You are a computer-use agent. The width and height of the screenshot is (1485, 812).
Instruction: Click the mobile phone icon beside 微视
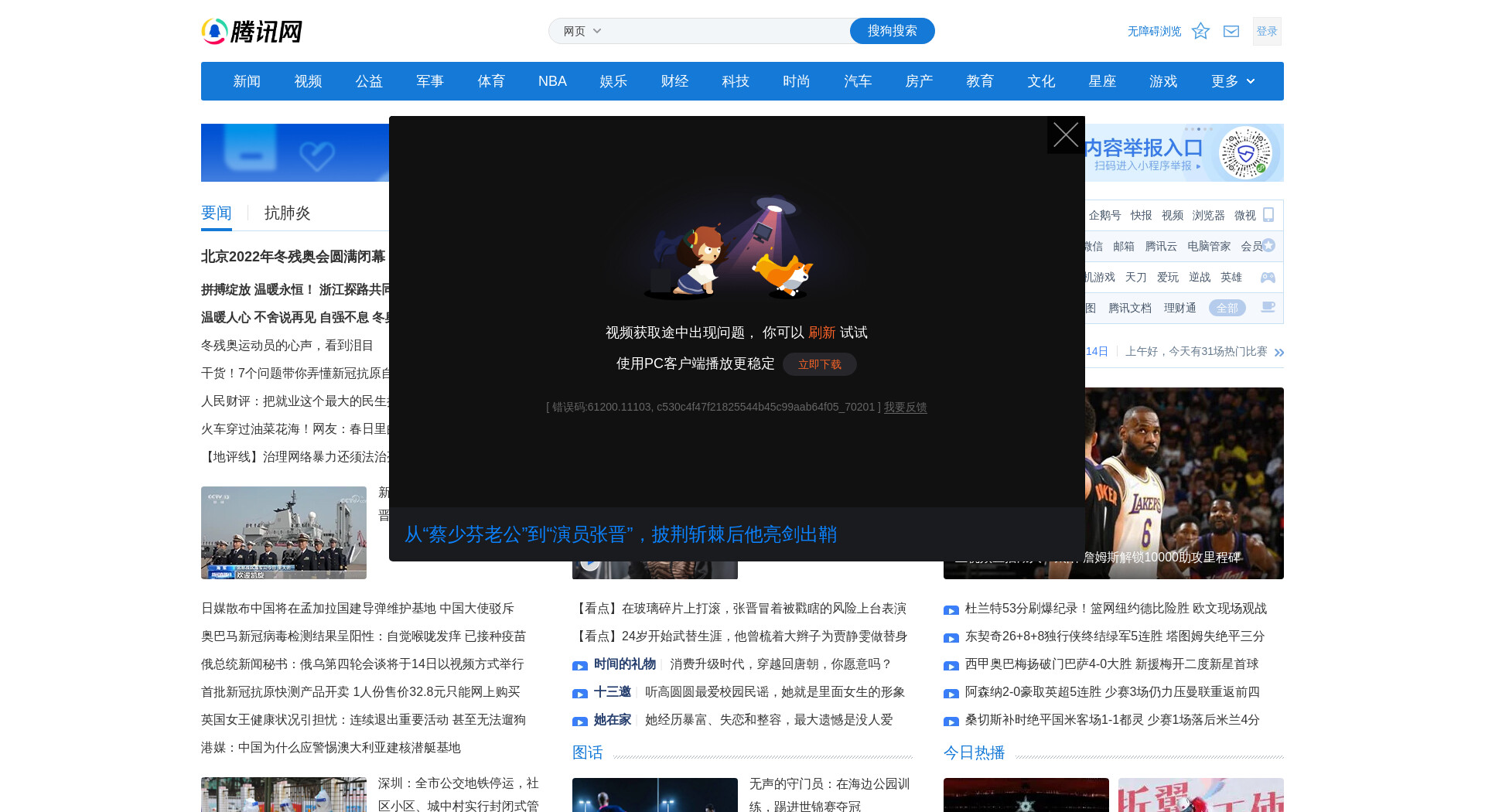(1268, 215)
